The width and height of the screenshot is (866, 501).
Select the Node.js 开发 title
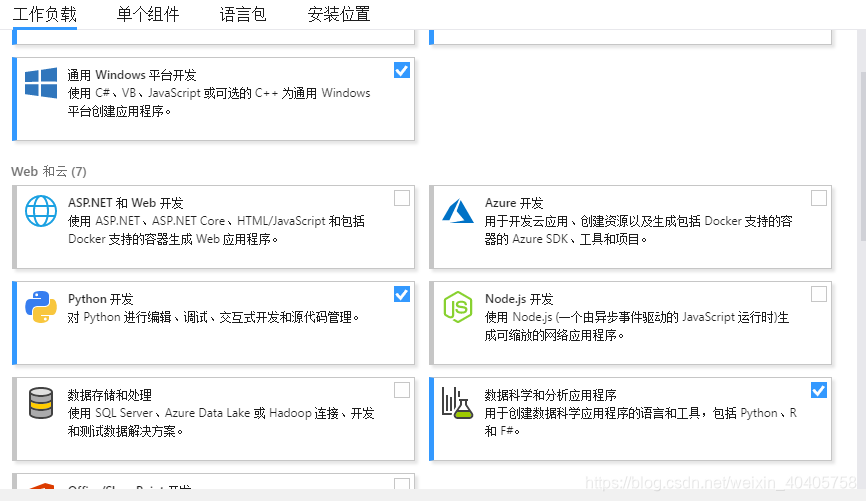click(519, 299)
